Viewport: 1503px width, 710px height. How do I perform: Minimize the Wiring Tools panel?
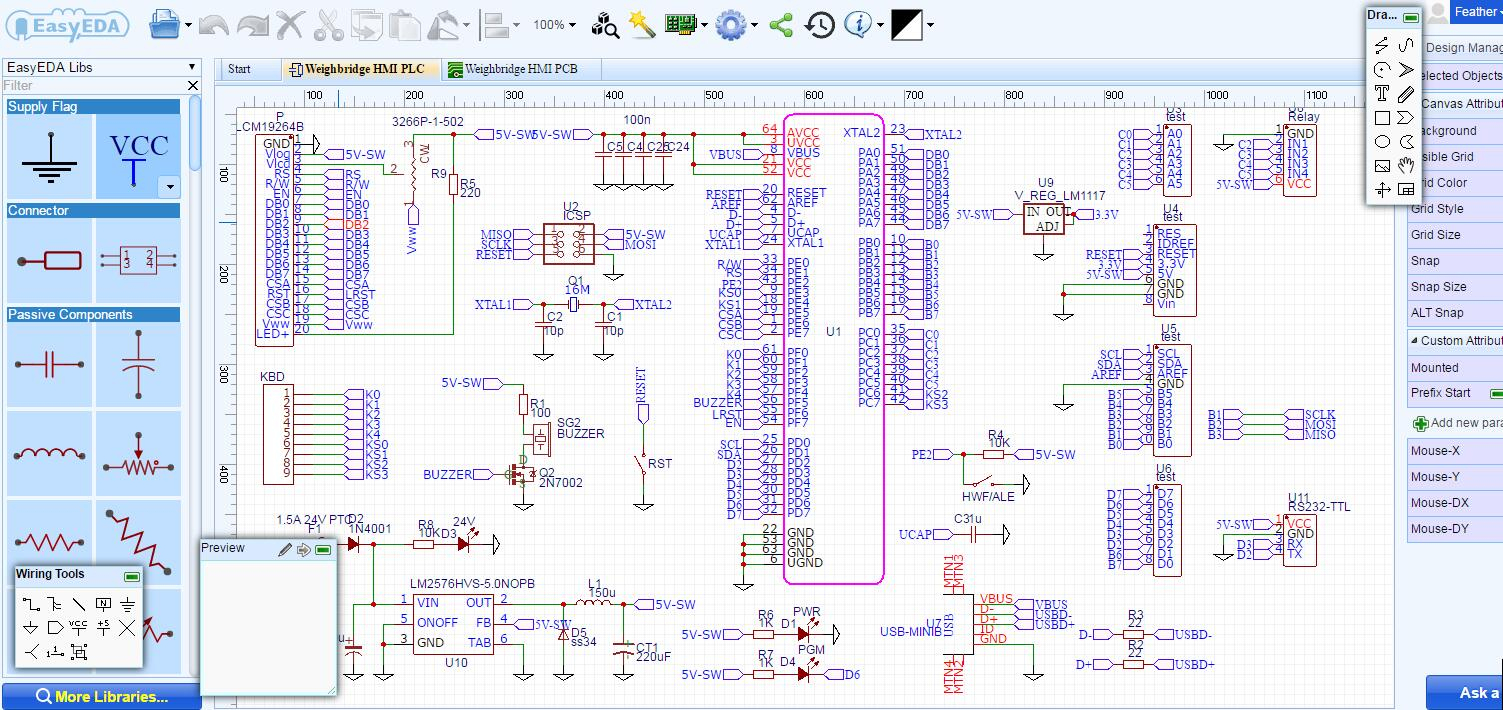[132, 576]
